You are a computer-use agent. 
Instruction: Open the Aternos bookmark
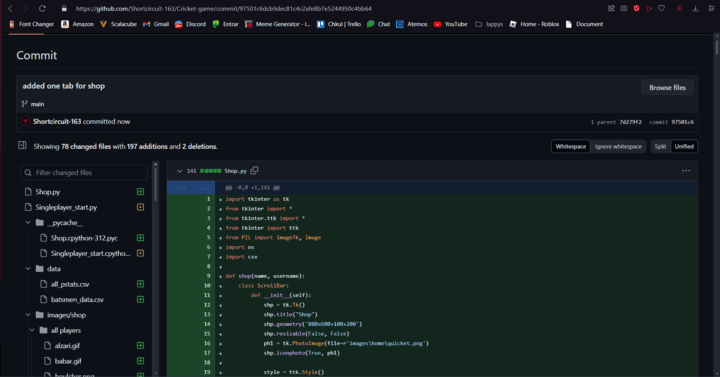tap(412, 24)
